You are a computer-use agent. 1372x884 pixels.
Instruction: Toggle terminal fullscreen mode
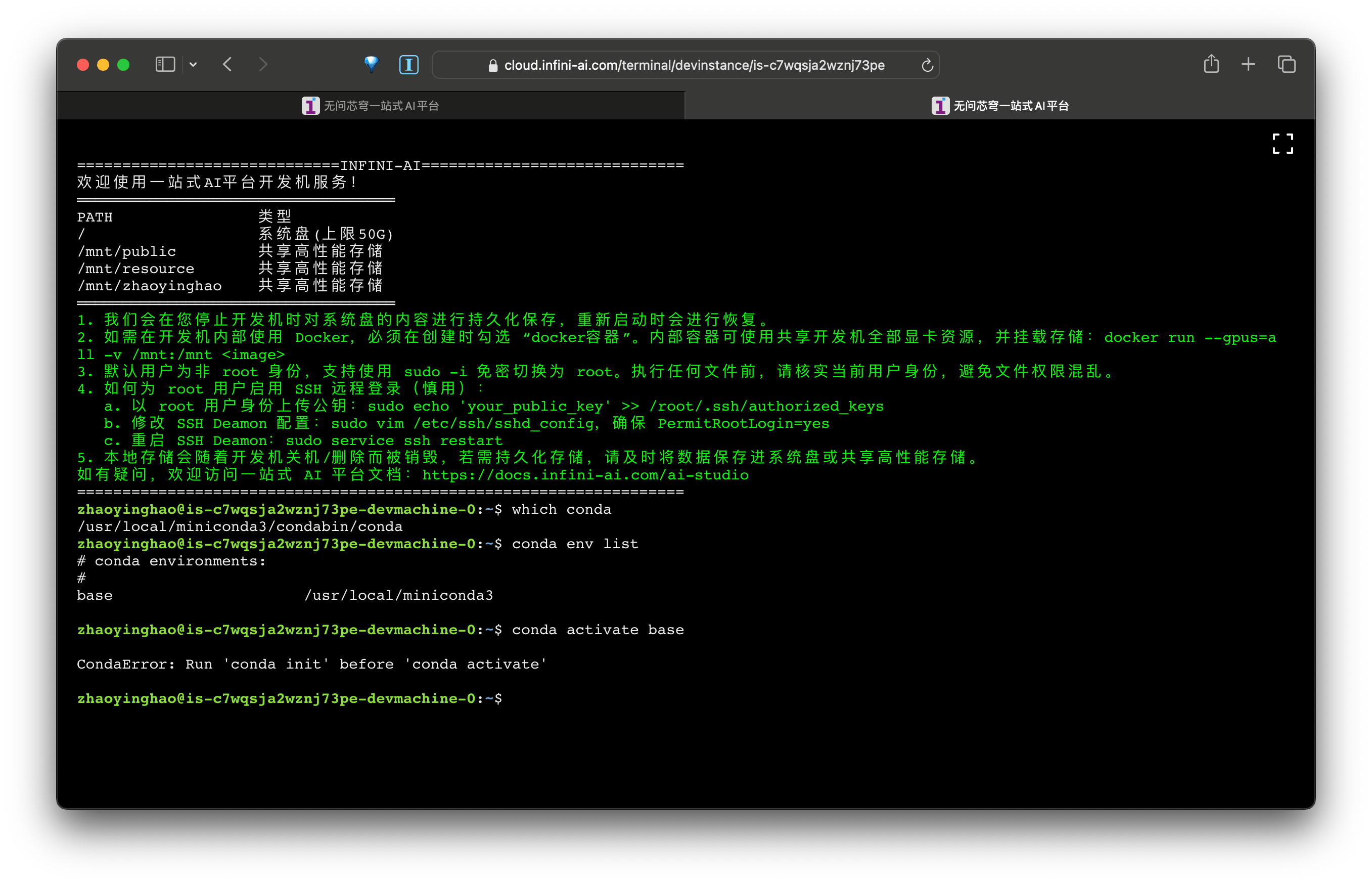coord(1283,144)
